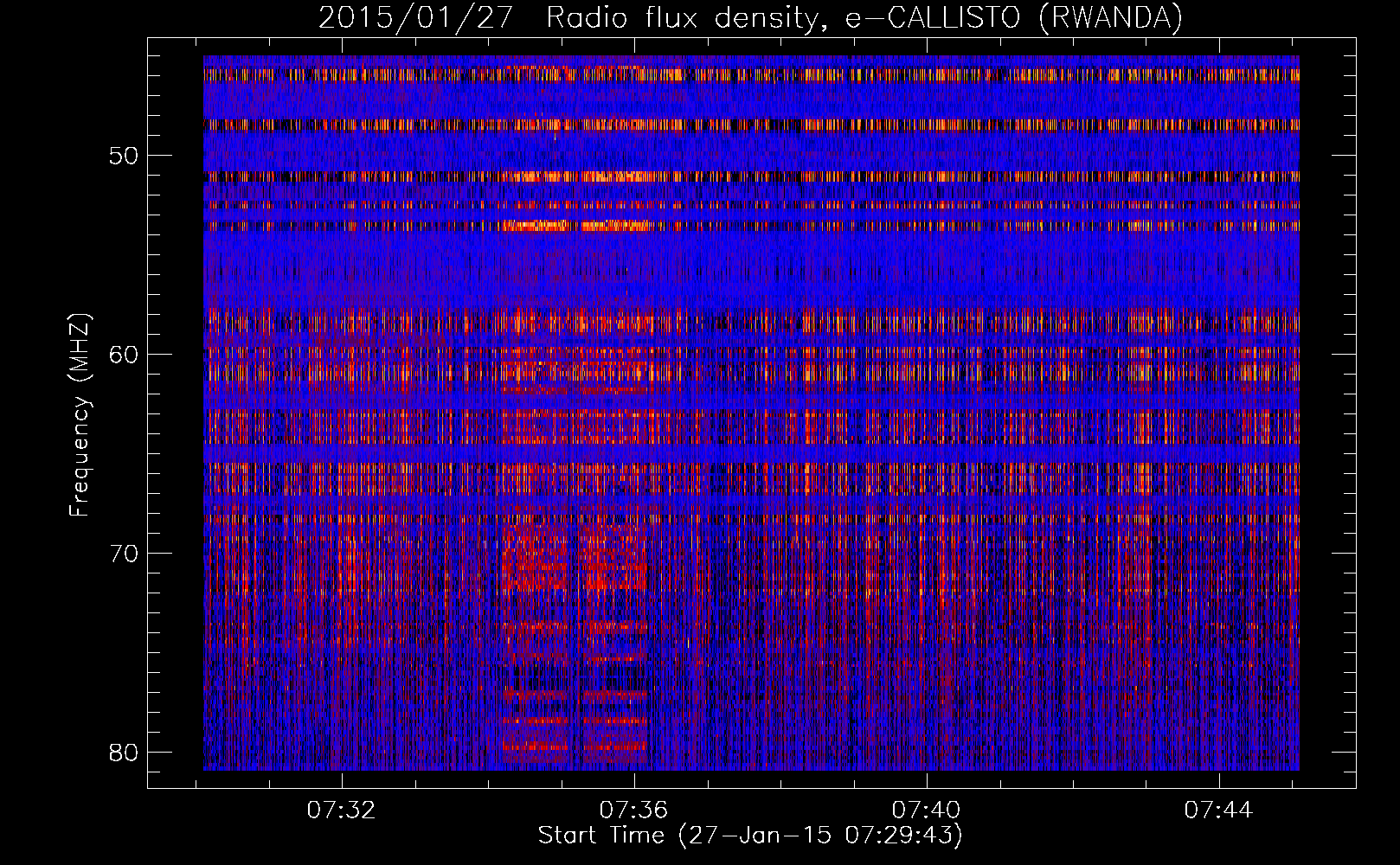Click the 50 frequency tick label

[x=124, y=156]
